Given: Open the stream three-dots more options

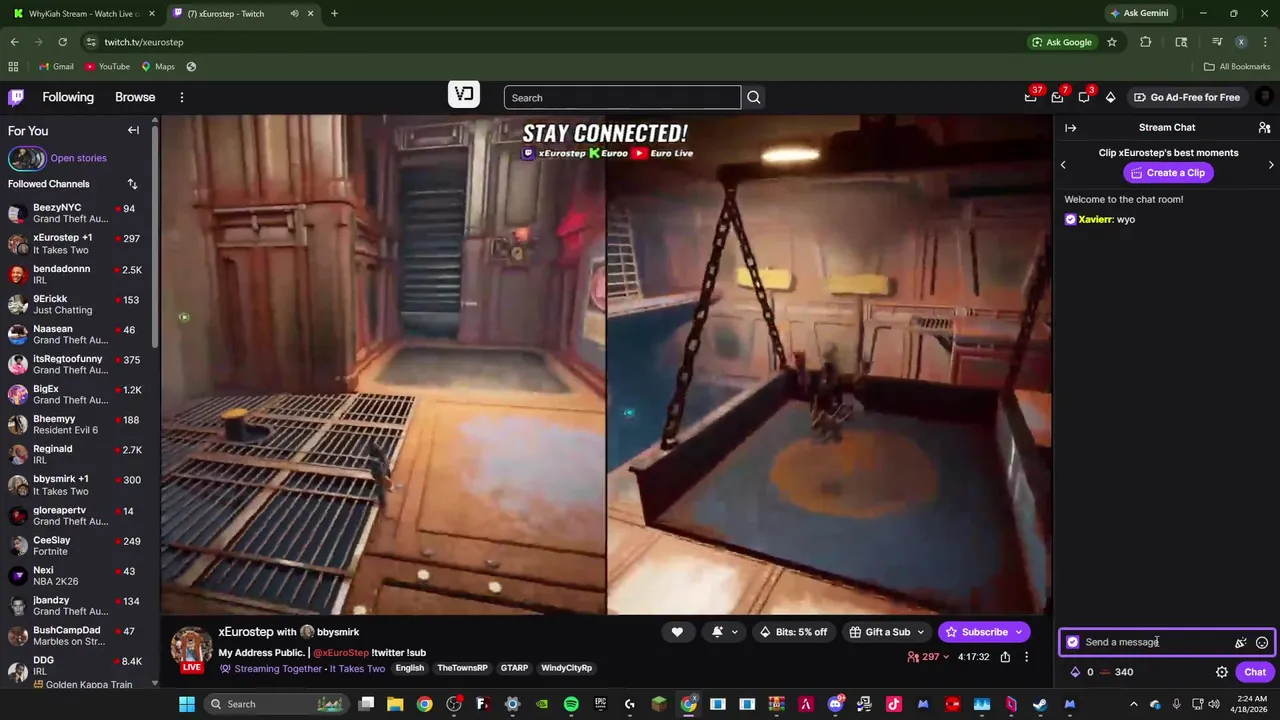Looking at the screenshot, I should pyautogui.click(x=1026, y=657).
